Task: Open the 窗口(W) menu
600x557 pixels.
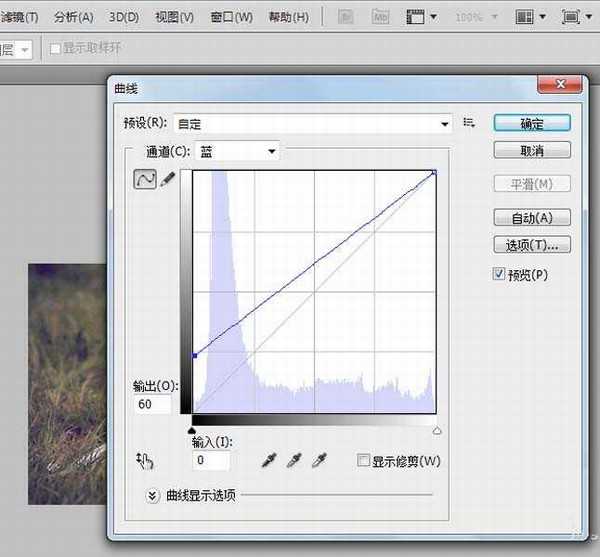Action: coord(232,17)
